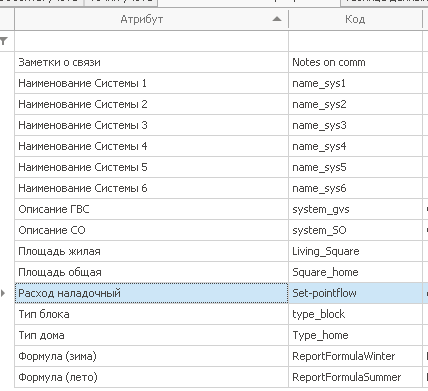The height and width of the screenshot is (391, 428).
Task: Sort by the Атрибут column header
Action: (151, 19)
